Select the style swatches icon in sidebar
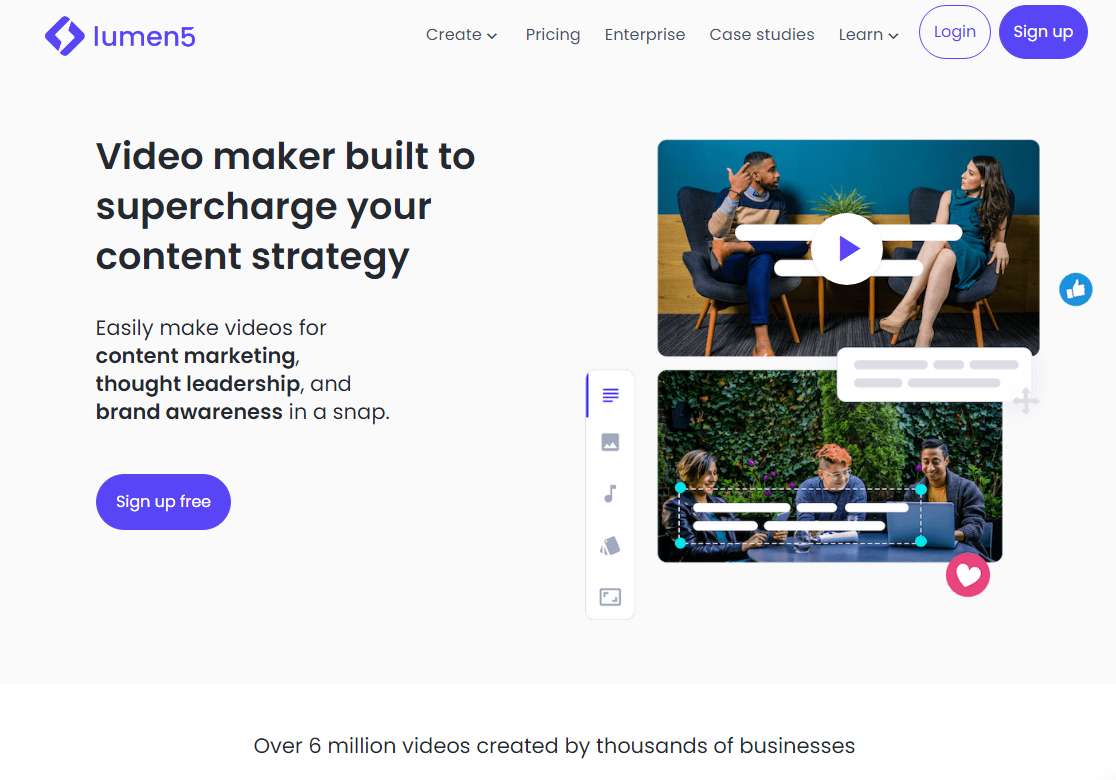This screenshot has width=1116, height=780. point(610,546)
